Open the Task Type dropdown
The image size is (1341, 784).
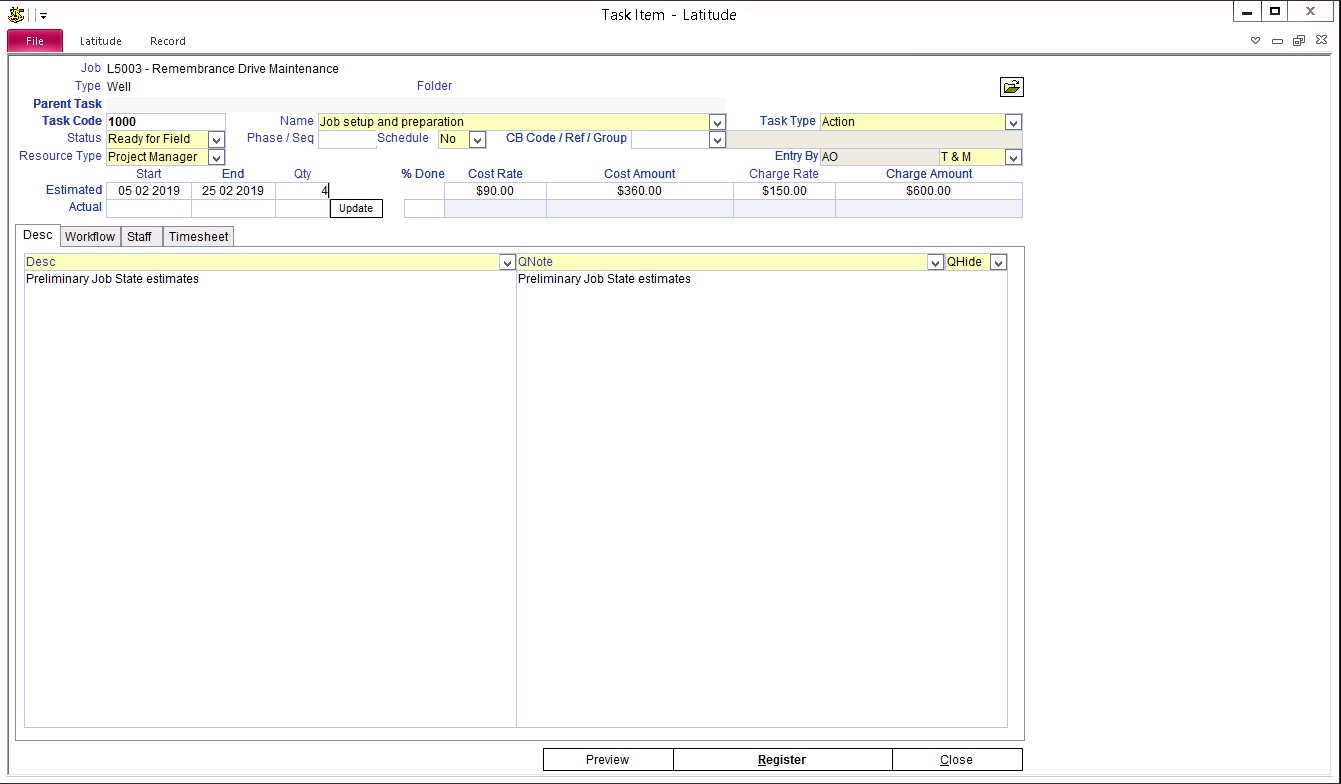1013,122
